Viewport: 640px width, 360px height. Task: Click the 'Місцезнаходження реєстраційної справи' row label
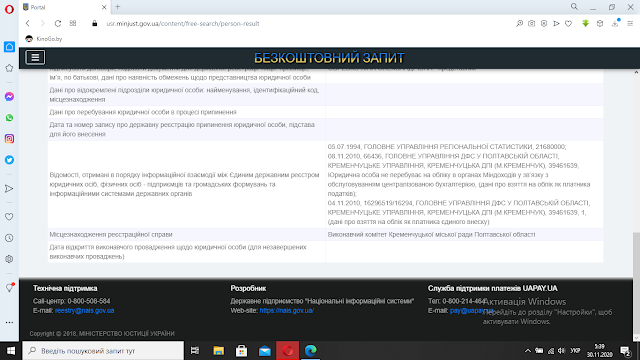111,234
